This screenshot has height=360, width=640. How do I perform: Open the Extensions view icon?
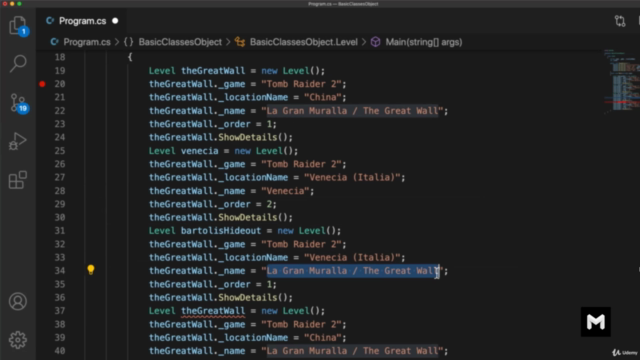coord(18,180)
